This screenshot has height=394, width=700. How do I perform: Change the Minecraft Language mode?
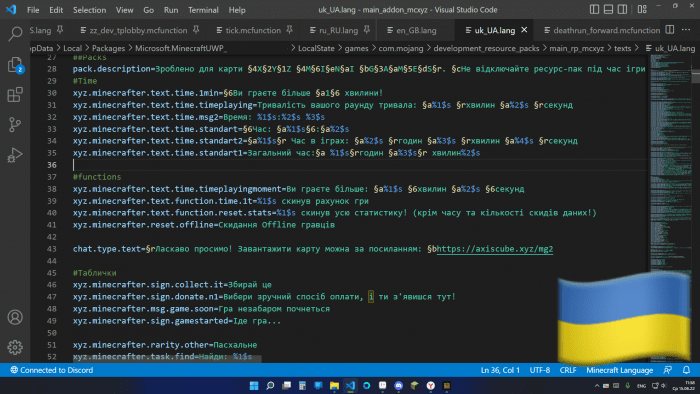tap(620, 370)
